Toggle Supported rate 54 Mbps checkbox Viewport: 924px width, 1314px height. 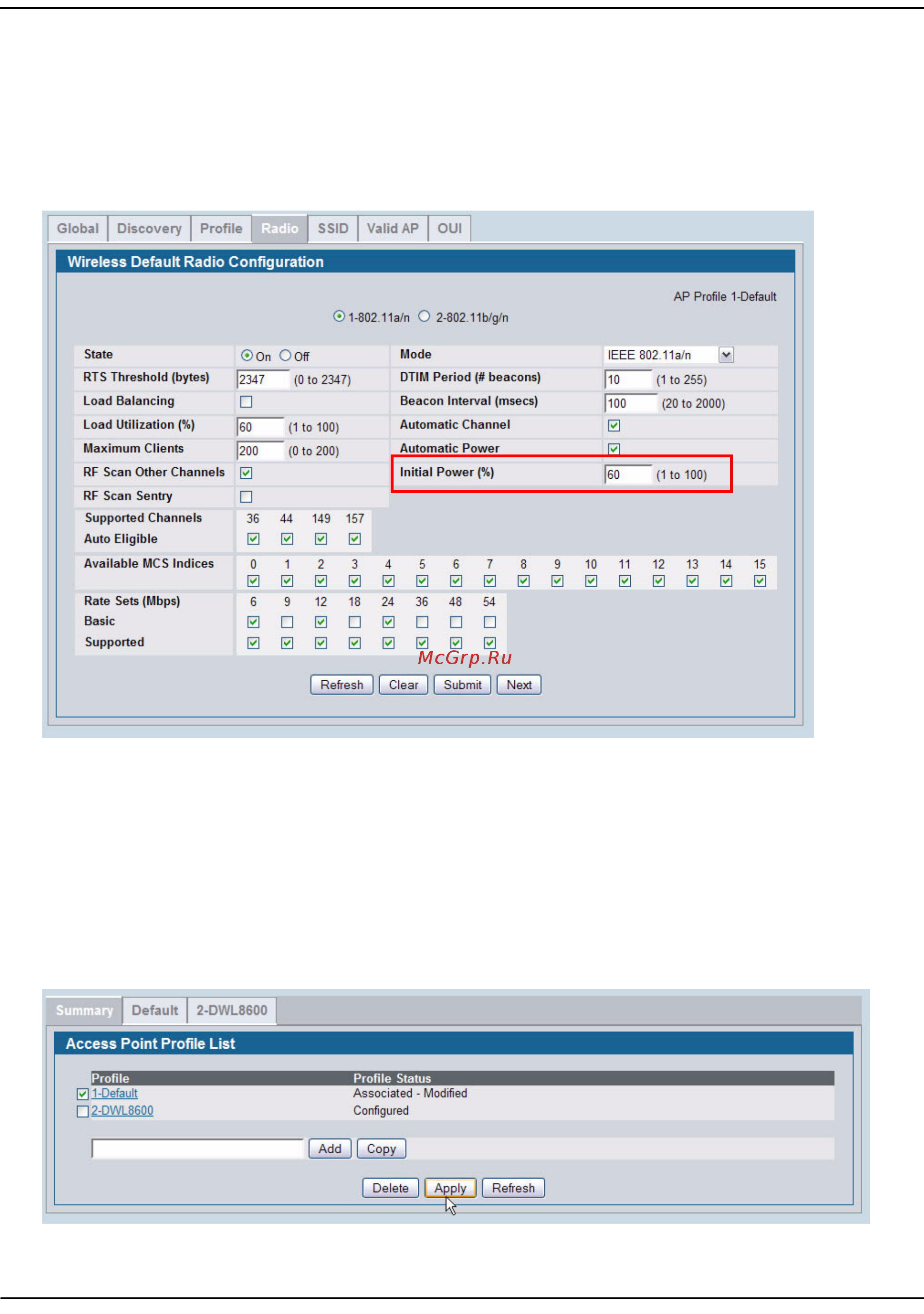pos(489,643)
